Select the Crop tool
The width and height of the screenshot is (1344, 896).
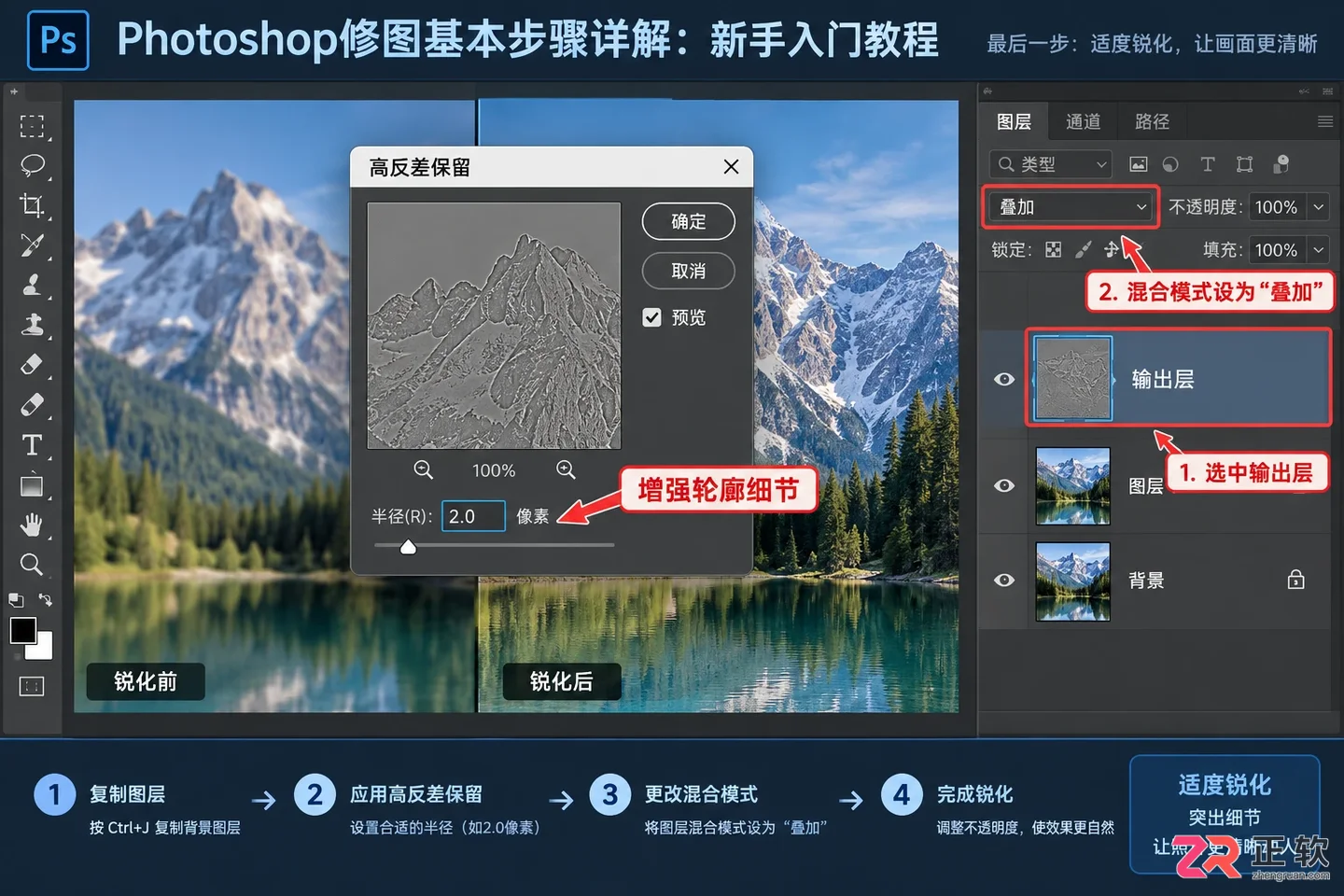32,205
